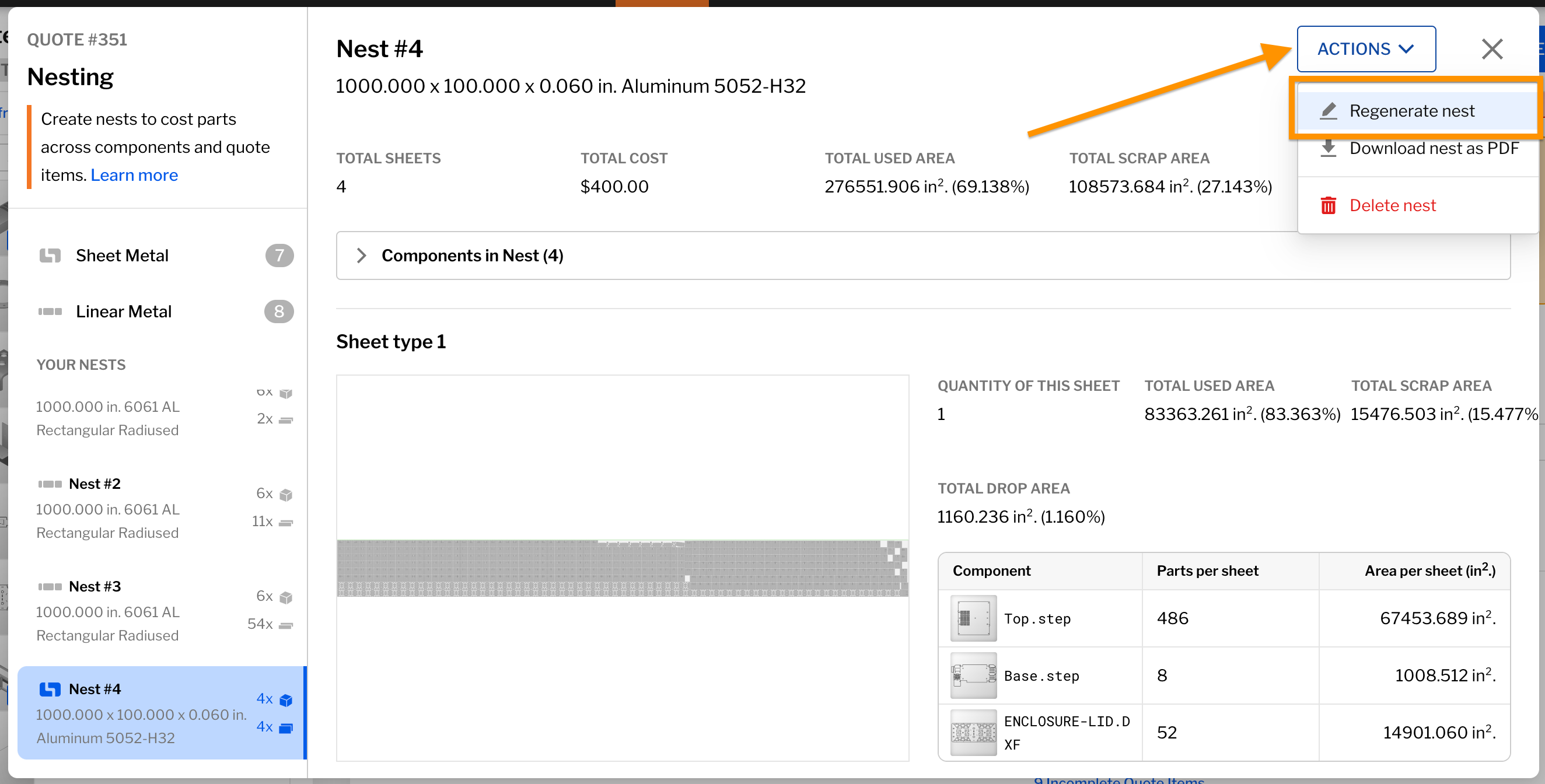Click the Nest #4 sheet icon
The height and width of the screenshot is (784, 1545).
click(50, 689)
